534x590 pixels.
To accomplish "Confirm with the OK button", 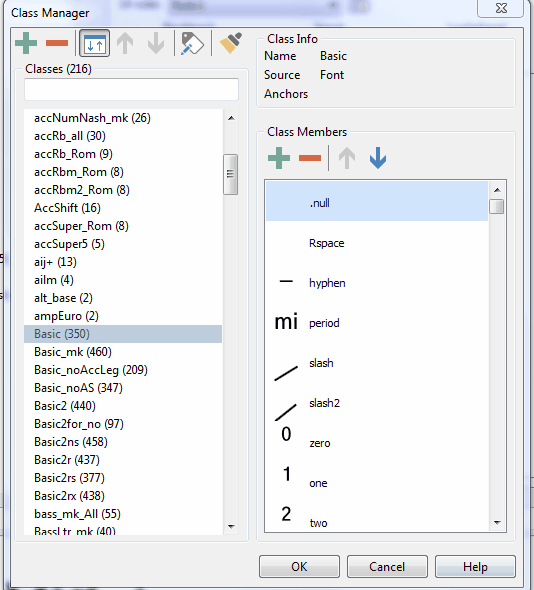I will [299, 566].
